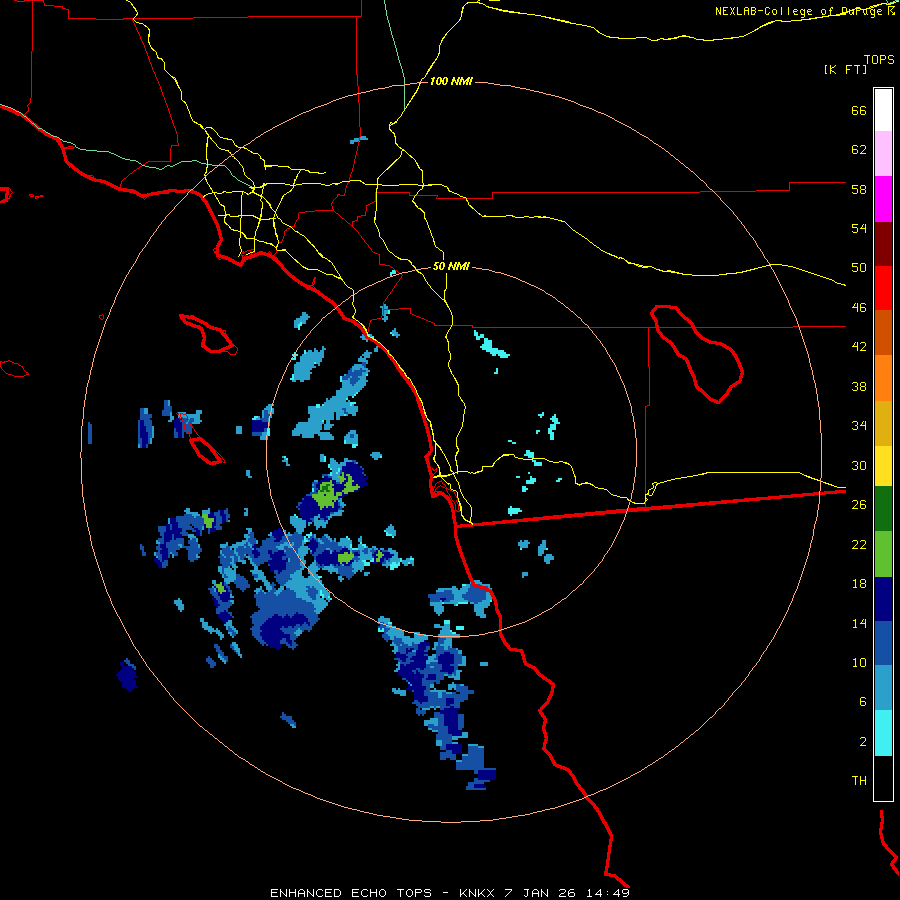Click the '58' legend value
Image resolution: width=900 pixels, height=900 pixels.
859,189
